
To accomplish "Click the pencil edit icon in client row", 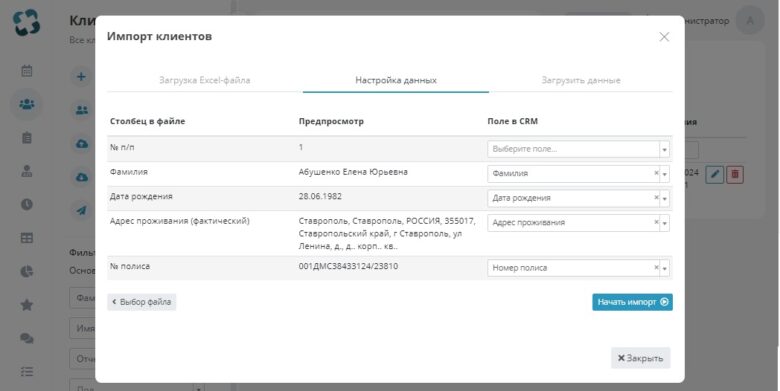I will (x=715, y=175).
